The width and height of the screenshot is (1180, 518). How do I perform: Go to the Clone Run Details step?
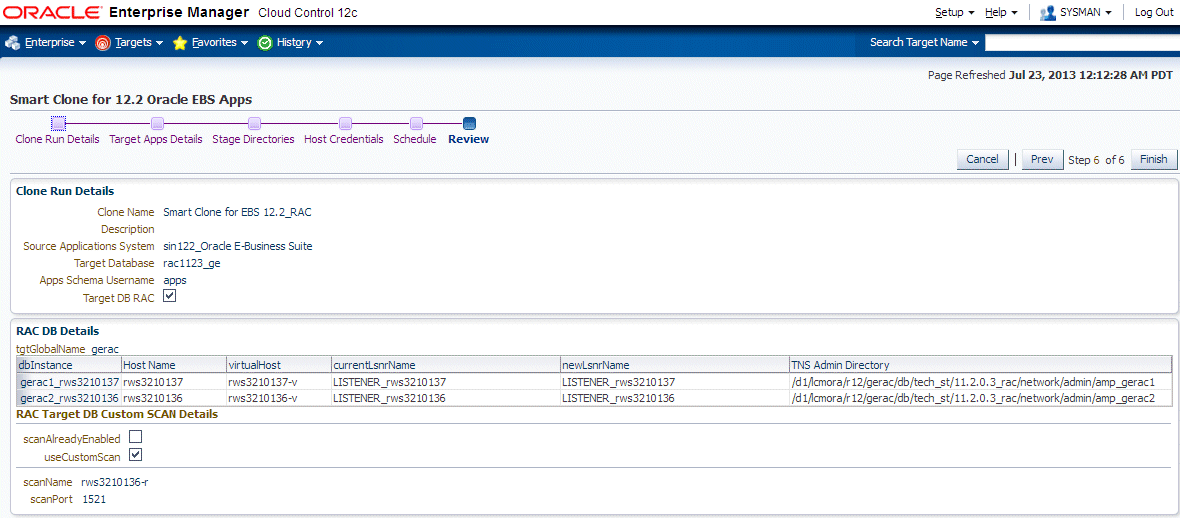[x=57, y=139]
